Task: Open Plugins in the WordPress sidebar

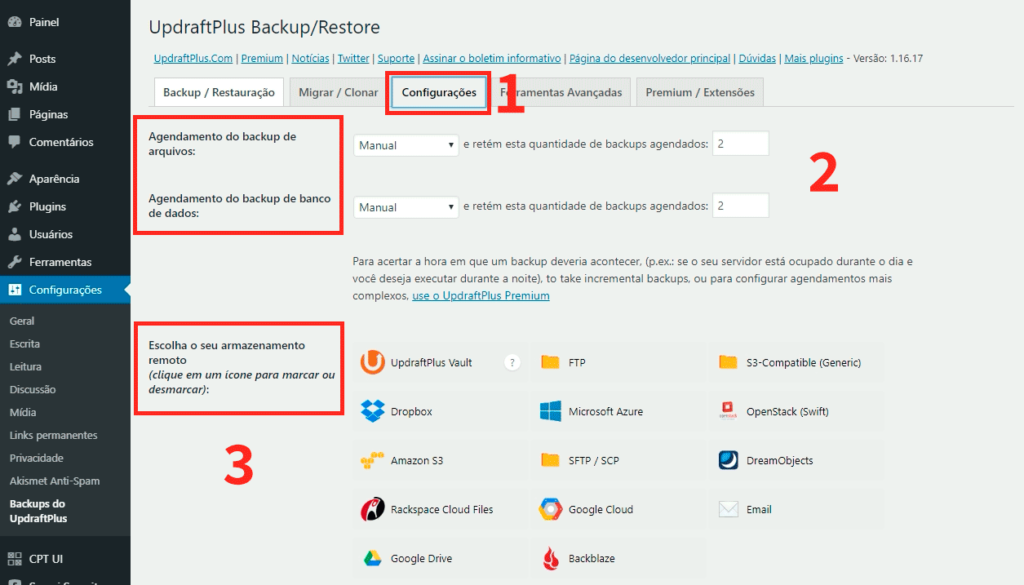Action: coord(47,207)
